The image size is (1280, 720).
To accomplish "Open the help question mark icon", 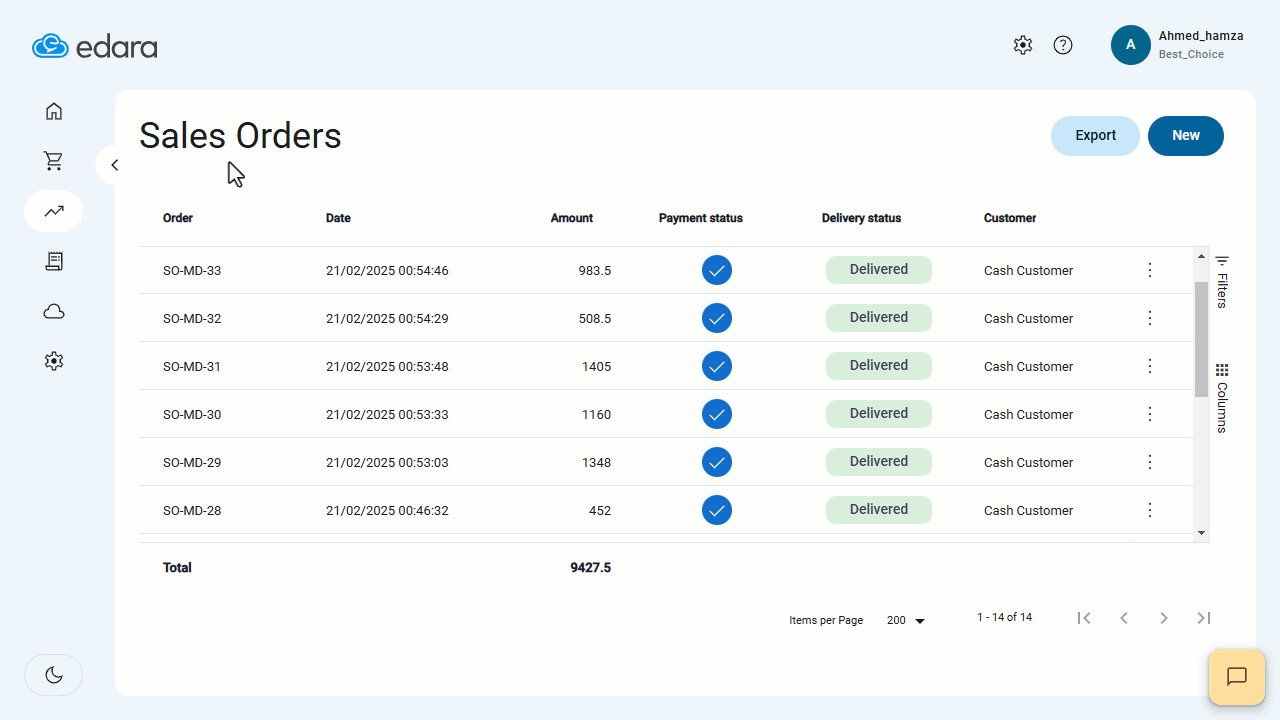I will click(1063, 45).
